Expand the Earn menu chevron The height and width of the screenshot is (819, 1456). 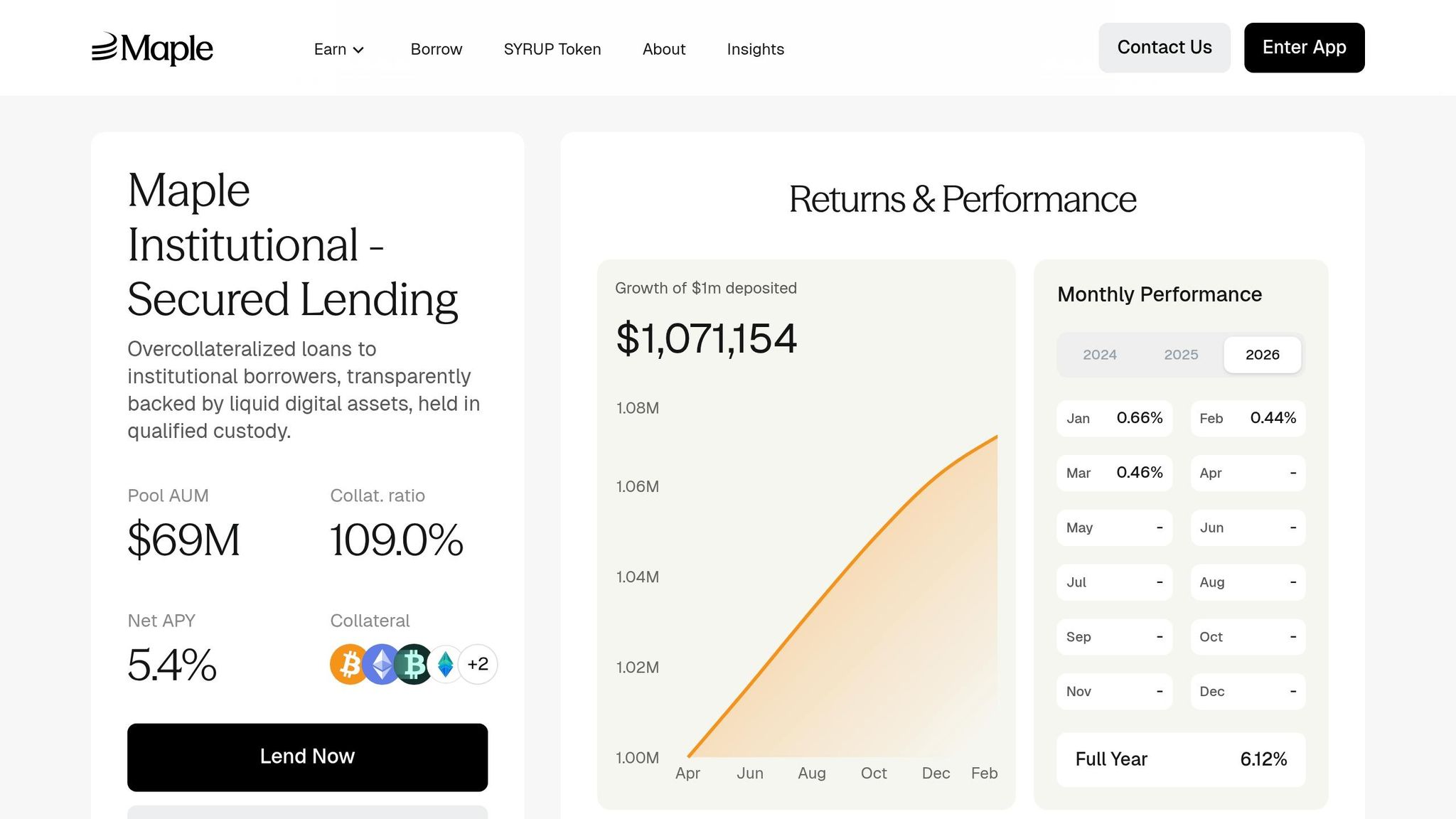pos(358,50)
